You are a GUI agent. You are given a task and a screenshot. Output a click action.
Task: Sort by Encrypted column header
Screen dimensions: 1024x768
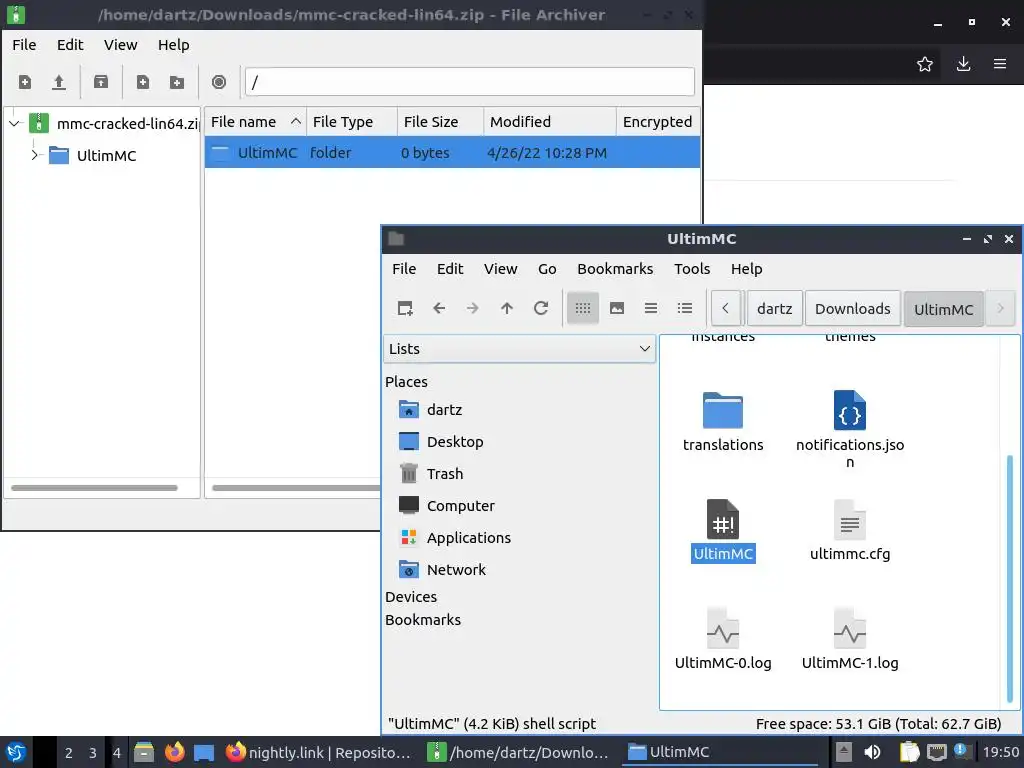pyautogui.click(x=658, y=121)
